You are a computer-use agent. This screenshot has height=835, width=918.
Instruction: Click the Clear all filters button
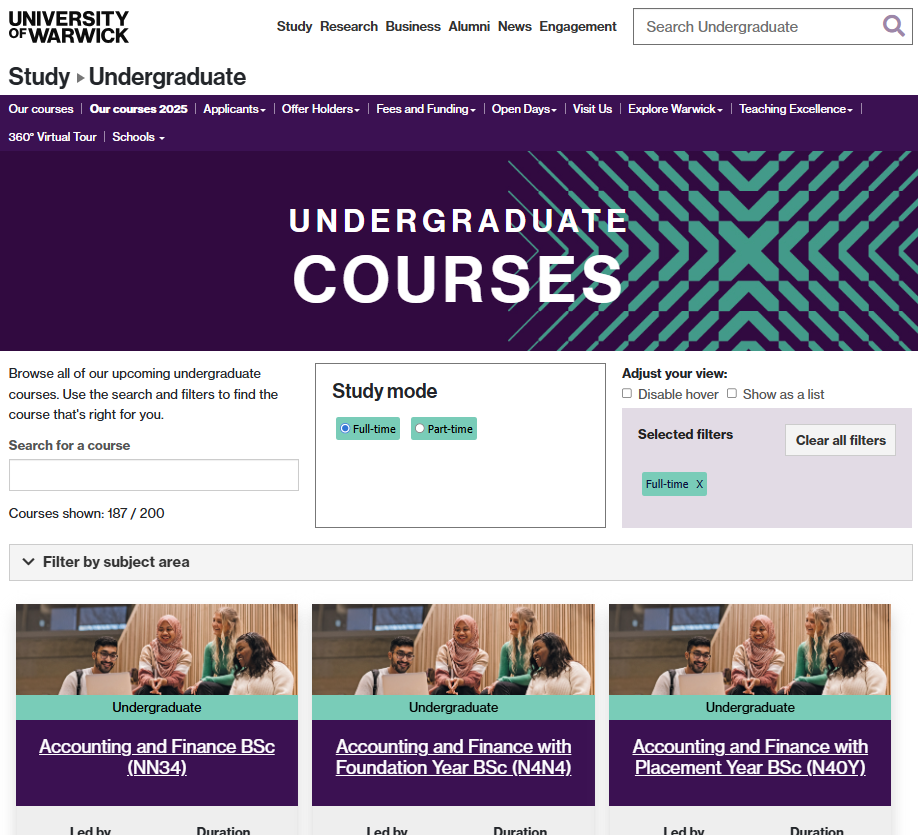click(x=840, y=440)
